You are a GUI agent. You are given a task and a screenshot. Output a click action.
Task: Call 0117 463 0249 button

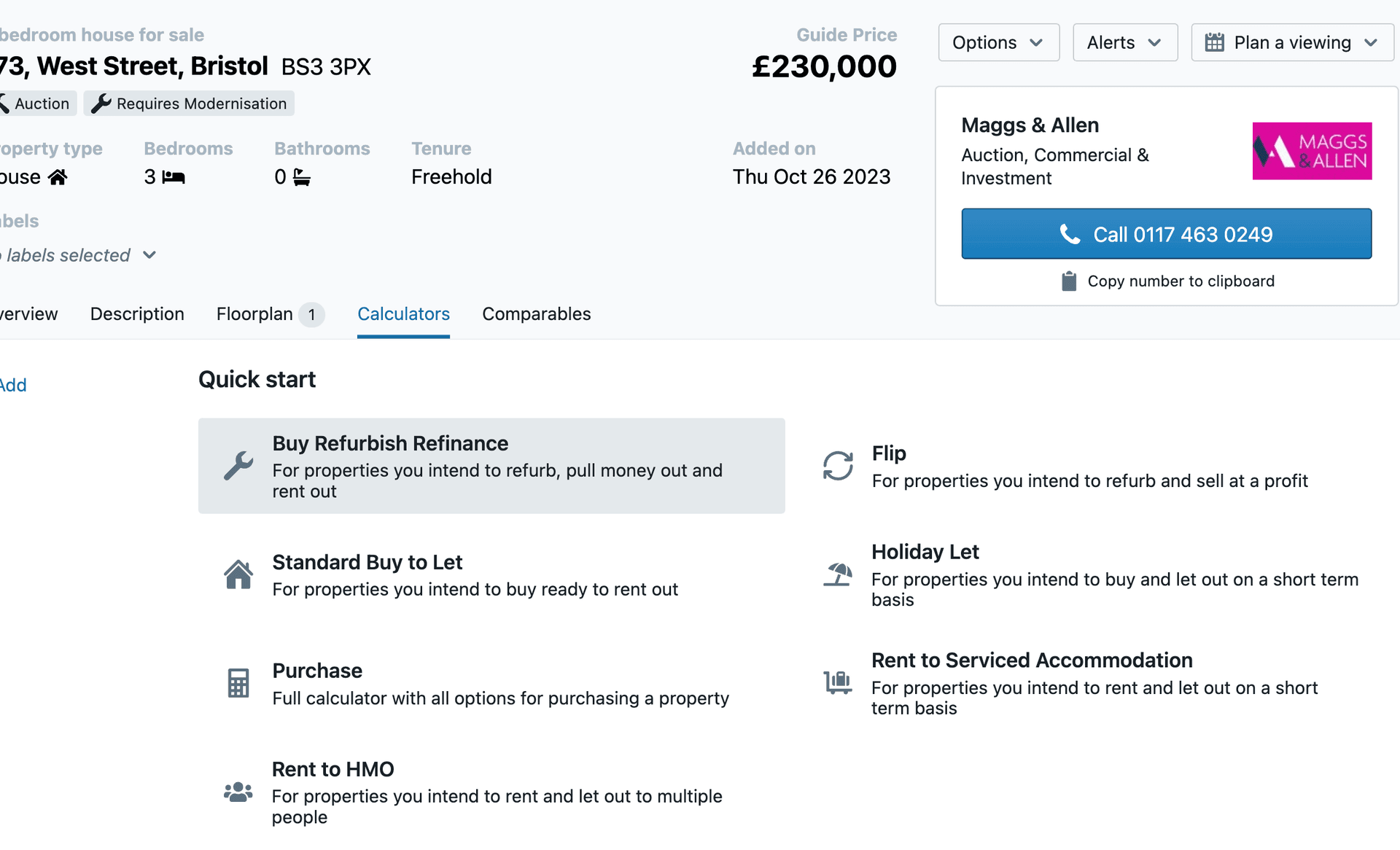tap(1166, 234)
